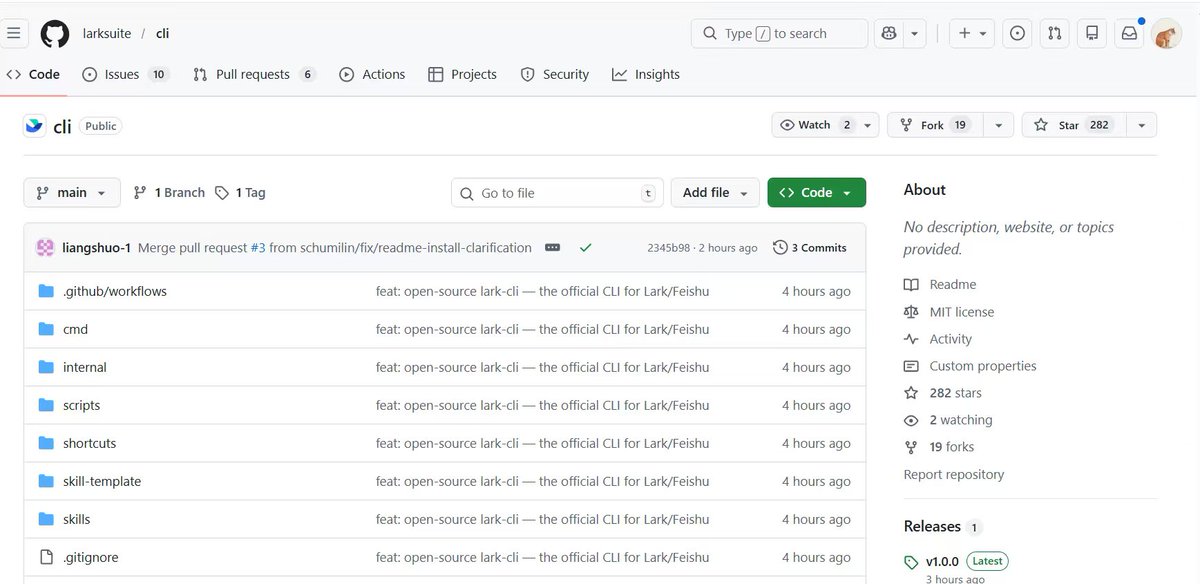Open the pull requests icon in header
The height and width of the screenshot is (584, 1200).
tap(1055, 33)
